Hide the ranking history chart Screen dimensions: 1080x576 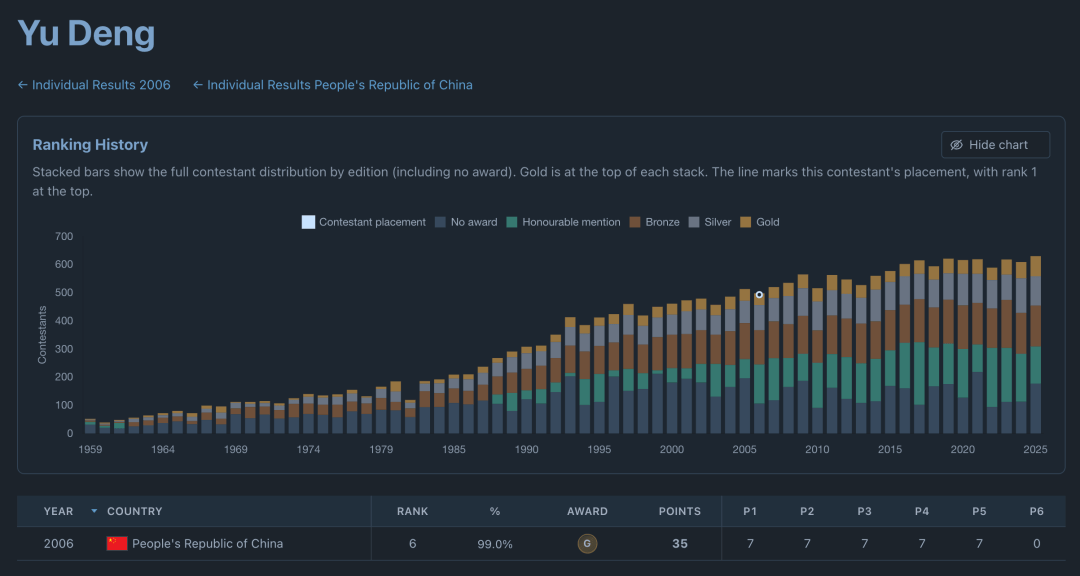coord(995,145)
